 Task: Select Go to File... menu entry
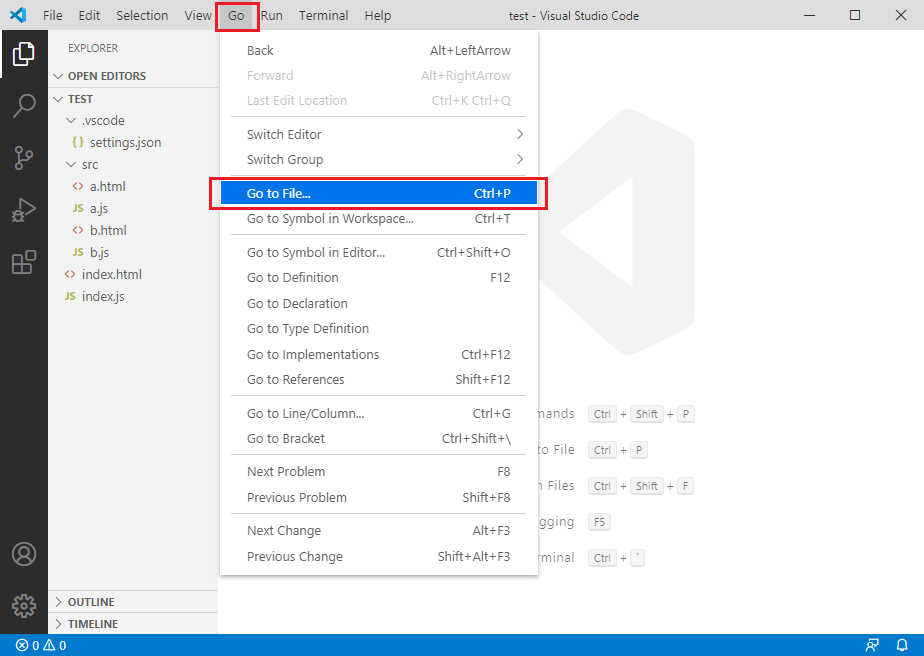click(x=378, y=193)
